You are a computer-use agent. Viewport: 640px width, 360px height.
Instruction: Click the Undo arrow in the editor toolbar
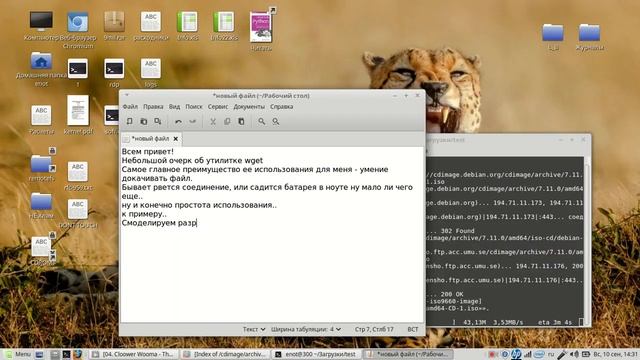[x=178, y=121]
